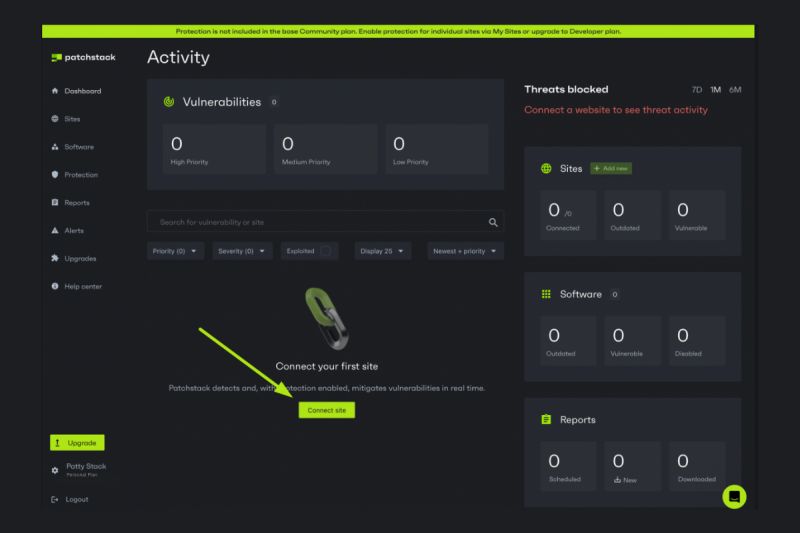Open the Reports menu item

click(77, 202)
